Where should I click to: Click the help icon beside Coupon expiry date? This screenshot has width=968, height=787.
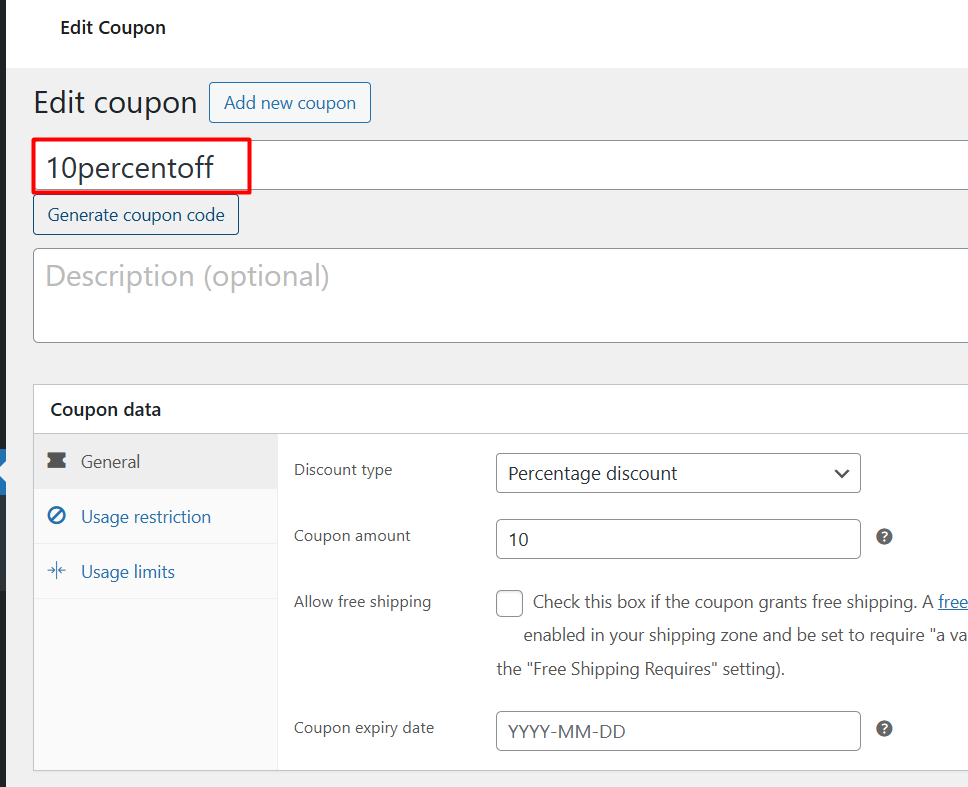point(884,729)
